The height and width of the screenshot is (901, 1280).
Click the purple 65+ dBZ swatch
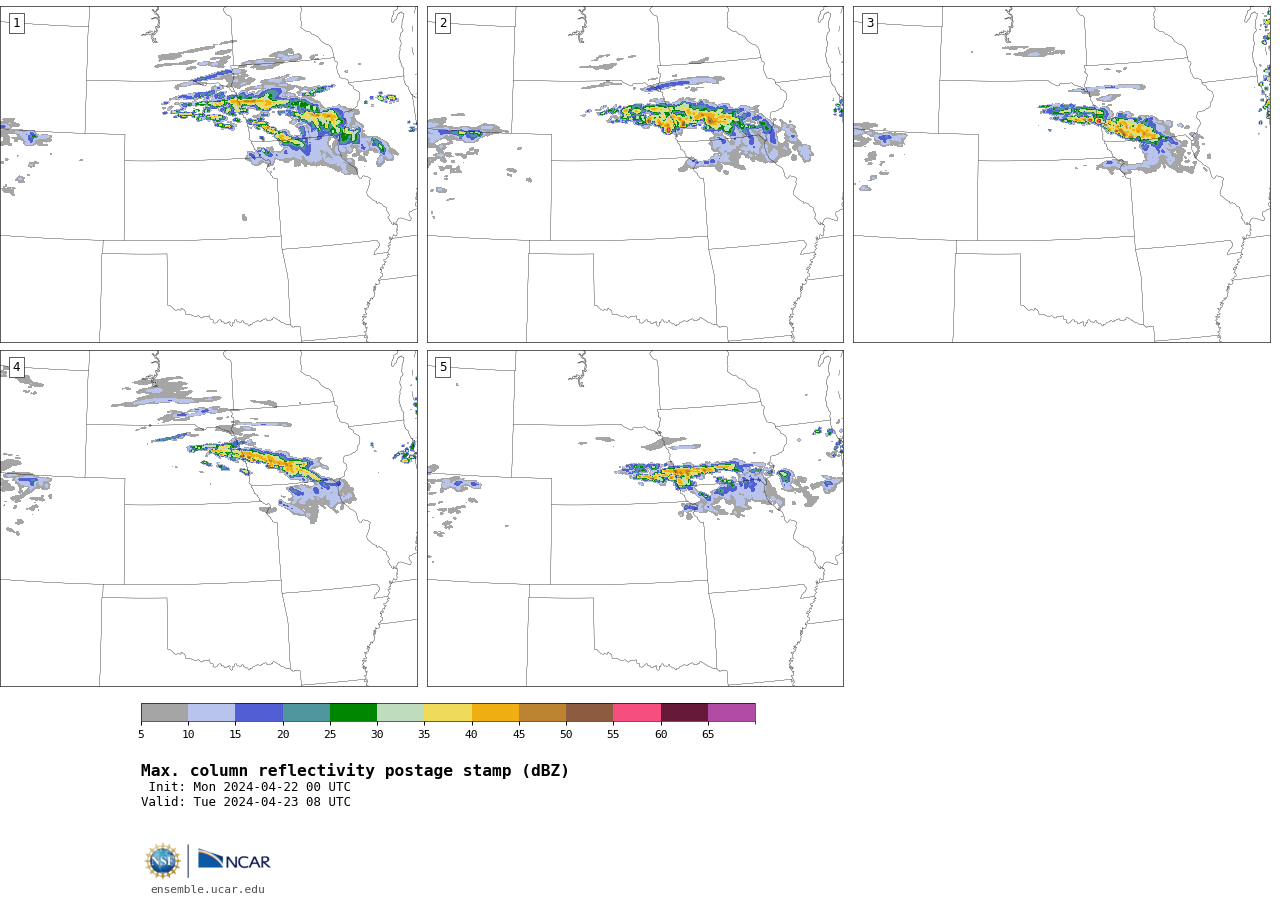(731, 712)
